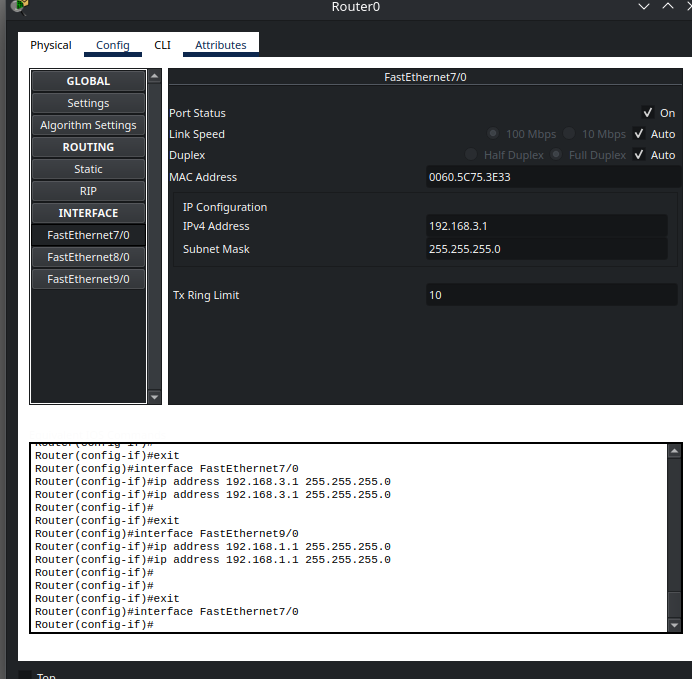Open RIP routing configuration

tap(88, 191)
